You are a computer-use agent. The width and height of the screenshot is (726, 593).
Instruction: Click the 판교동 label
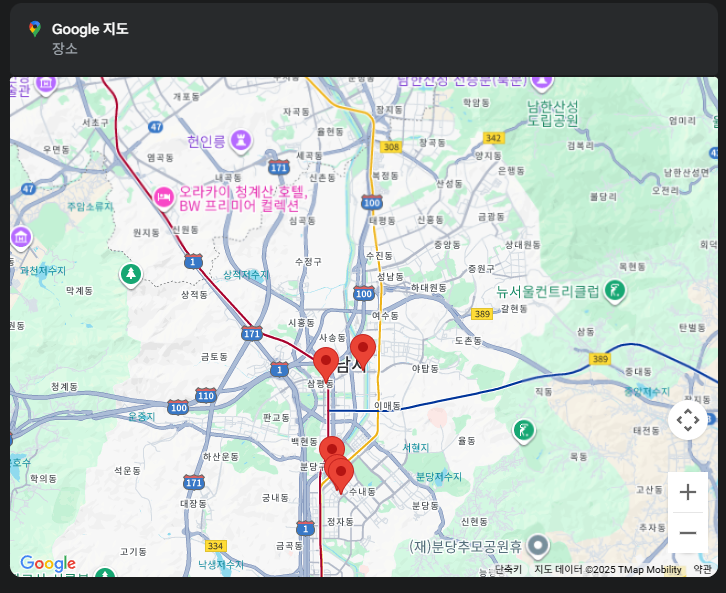pos(276,418)
